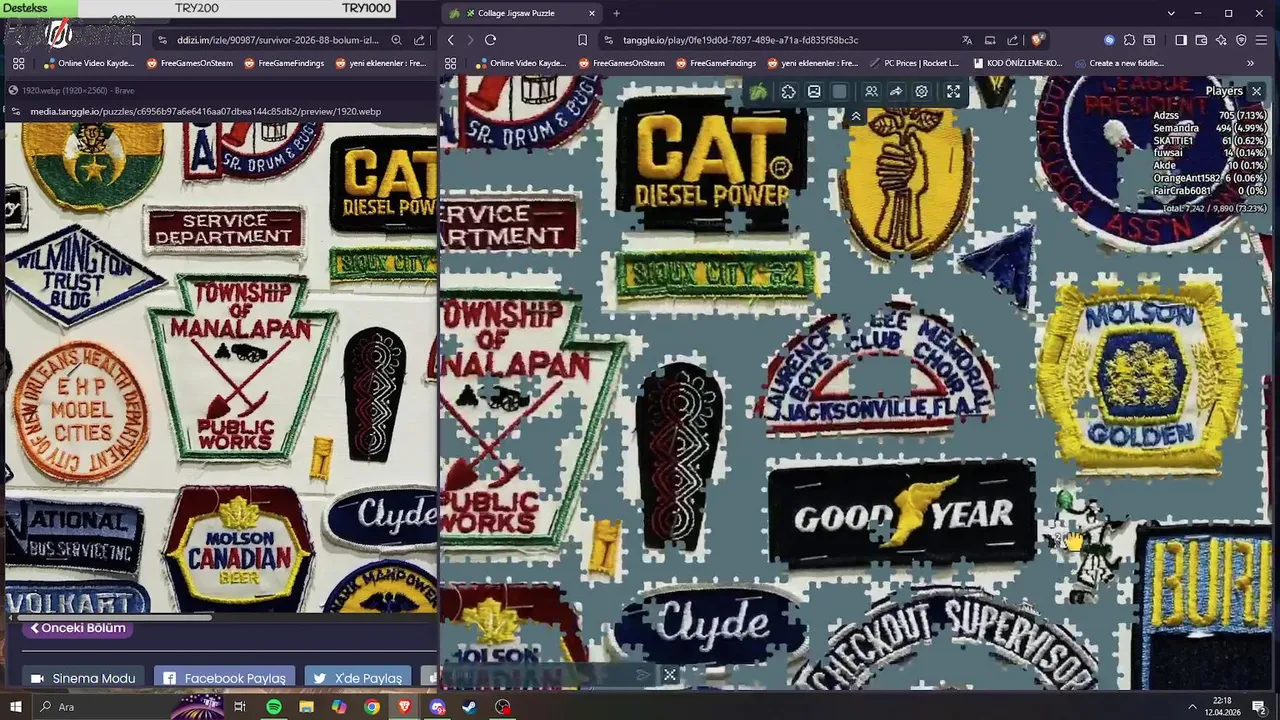Image resolution: width=1280 pixels, height=720 pixels.
Task: Close the Collage Jigsaw Puzzle tab
Action: (591, 13)
